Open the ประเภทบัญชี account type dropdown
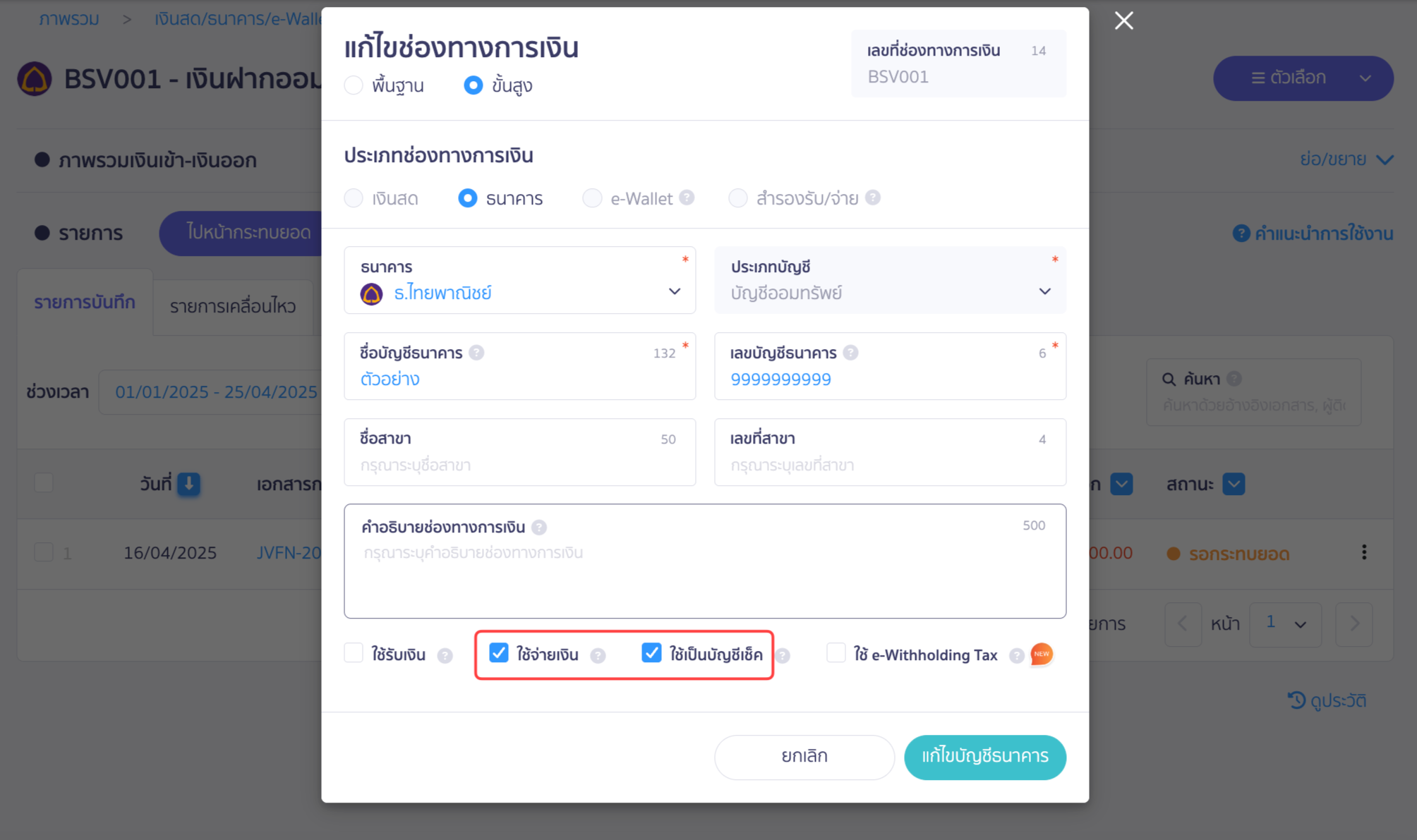Image resolution: width=1417 pixels, height=840 pixels. (890, 280)
